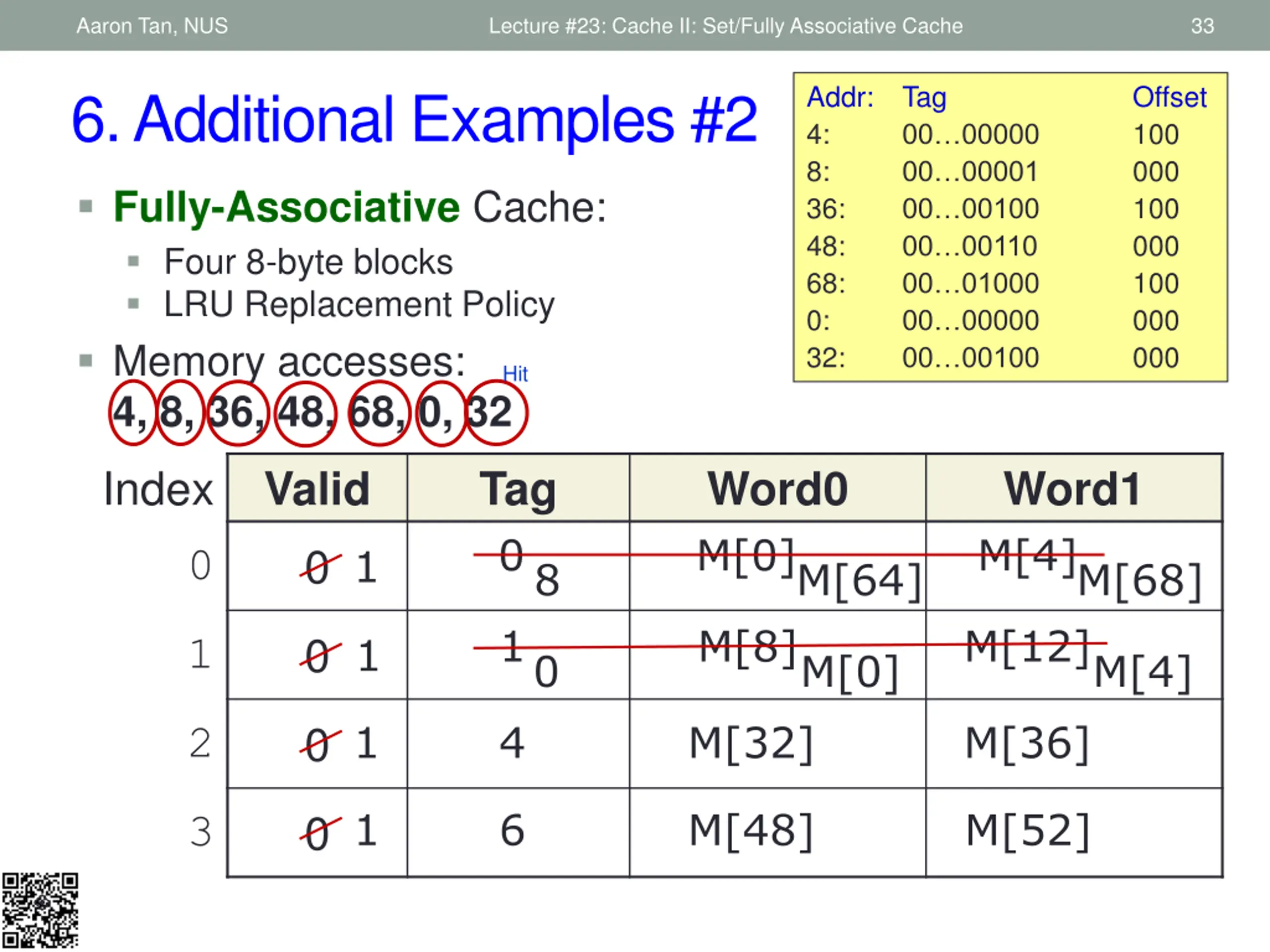Click the slide number 33
1270x952 pixels.
point(1202,26)
